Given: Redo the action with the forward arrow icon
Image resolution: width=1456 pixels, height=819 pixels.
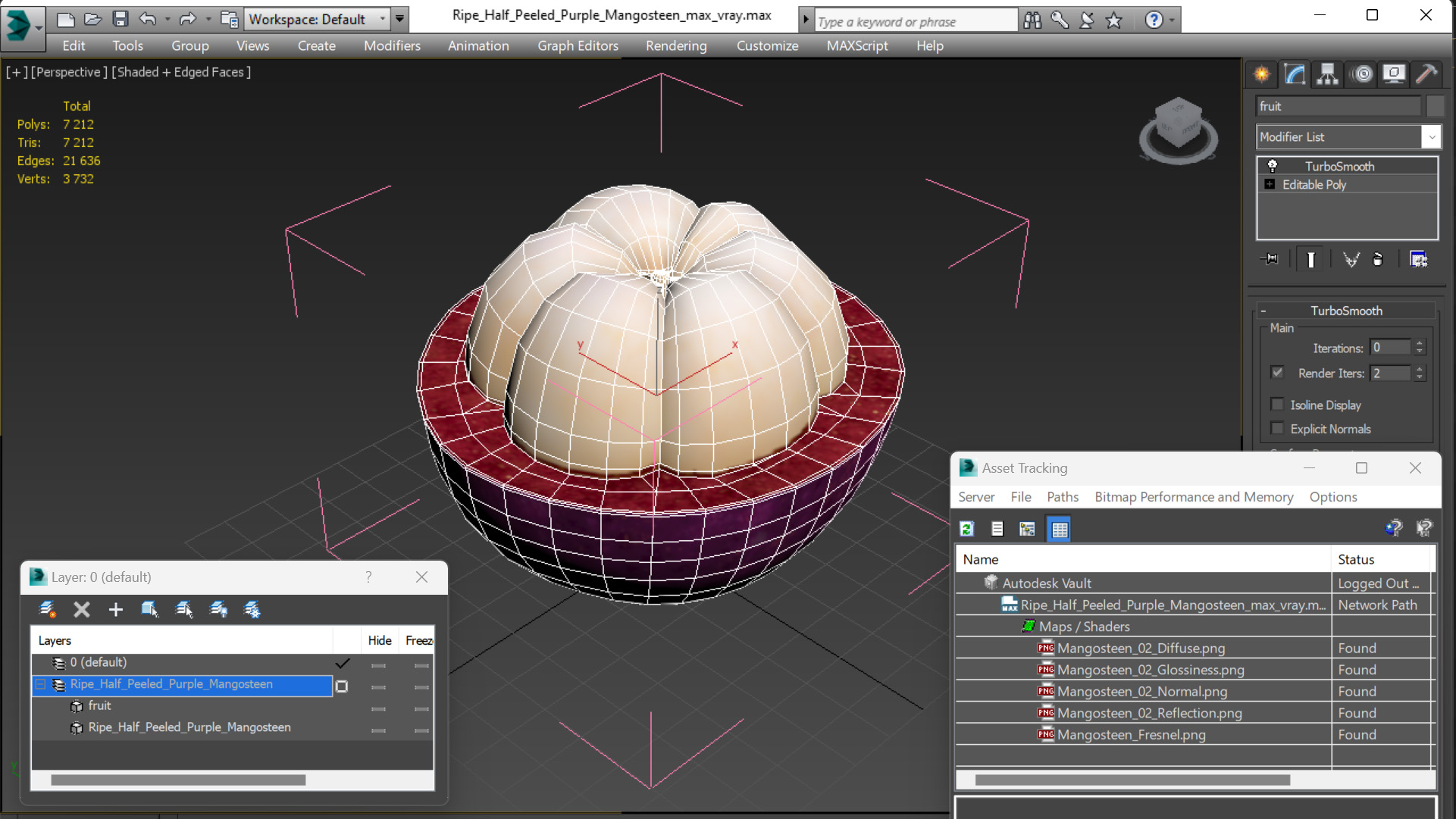Looking at the screenshot, I should point(187,19).
